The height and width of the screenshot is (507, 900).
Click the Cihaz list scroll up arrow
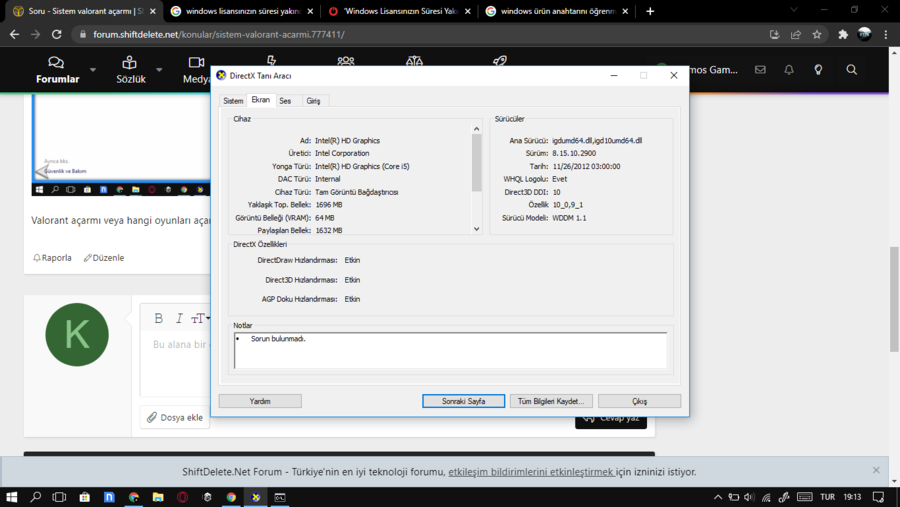coord(476,129)
